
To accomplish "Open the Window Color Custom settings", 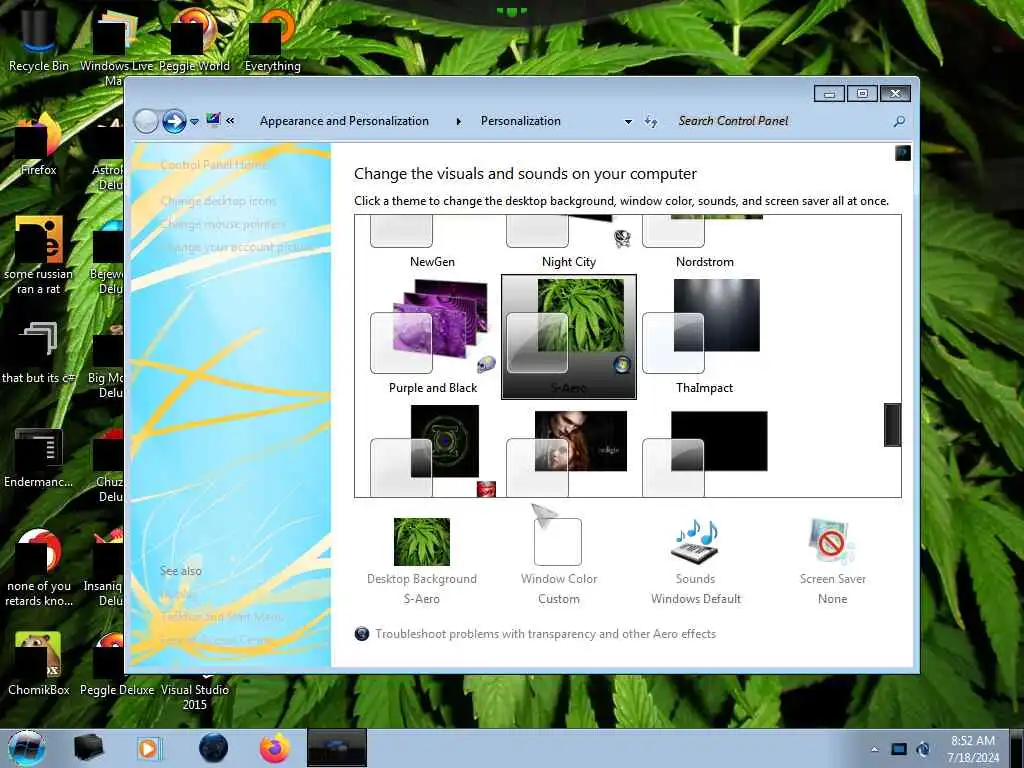I will (558, 562).
